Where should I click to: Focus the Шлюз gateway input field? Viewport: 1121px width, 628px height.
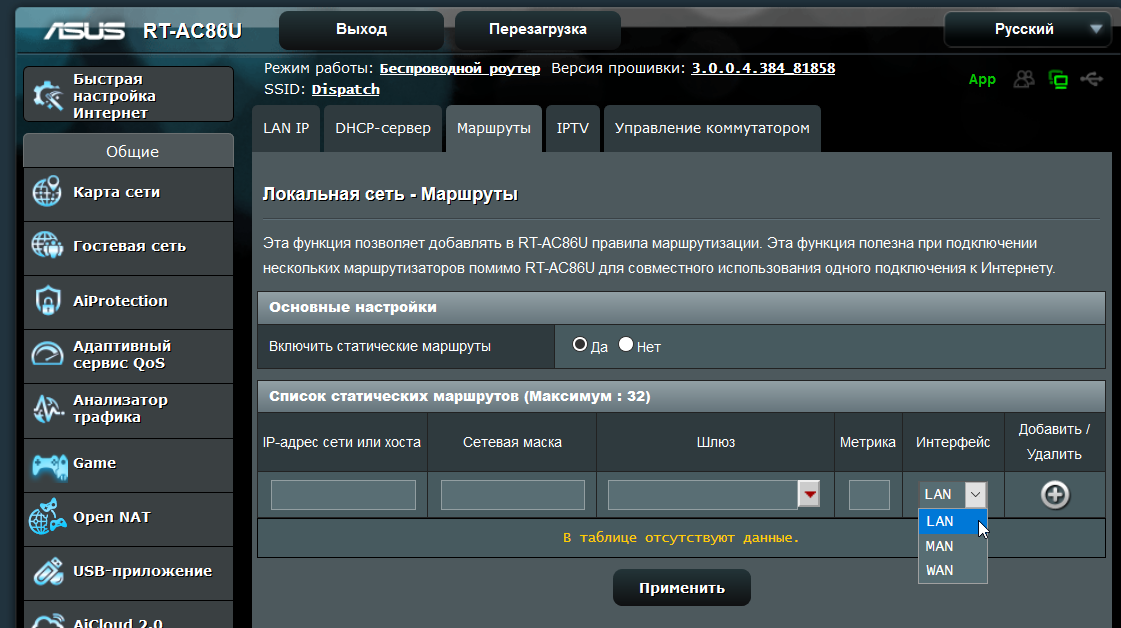(x=703, y=495)
